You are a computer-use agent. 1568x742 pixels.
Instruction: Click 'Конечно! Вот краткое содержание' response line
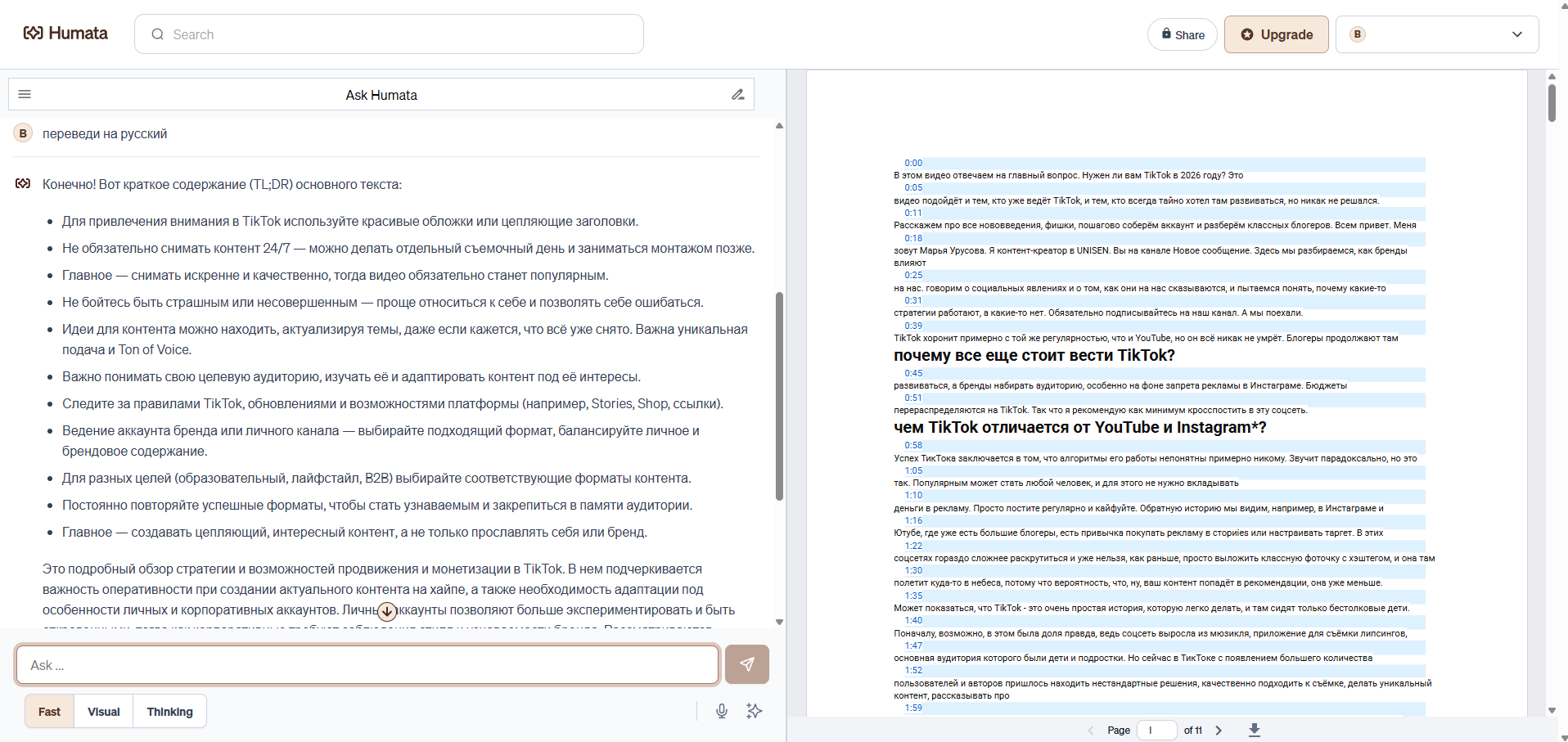(222, 184)
